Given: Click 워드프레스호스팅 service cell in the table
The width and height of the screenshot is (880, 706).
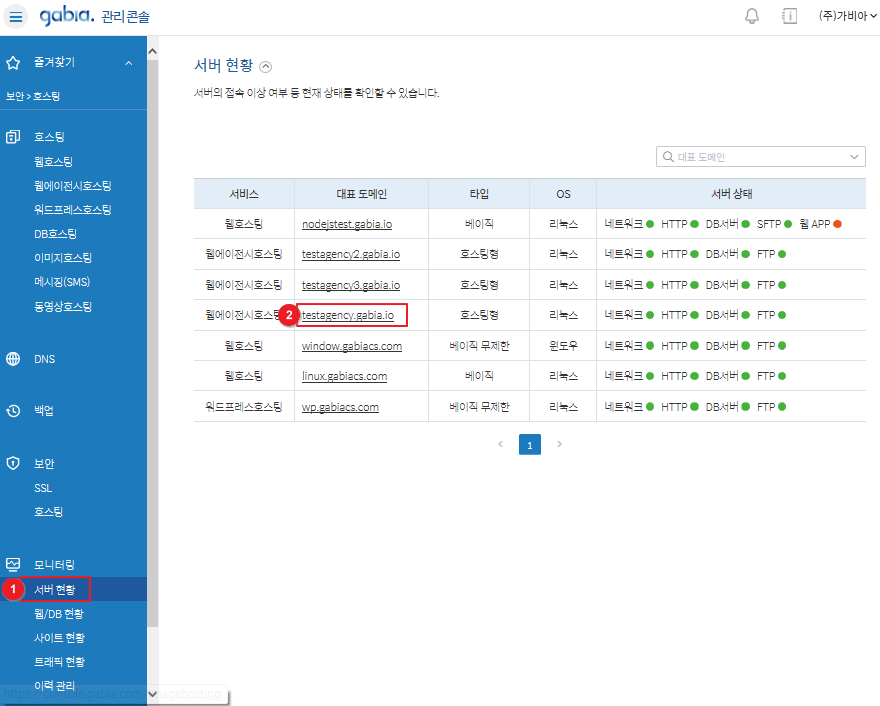Looking at the screenshot, I should 244,407.
